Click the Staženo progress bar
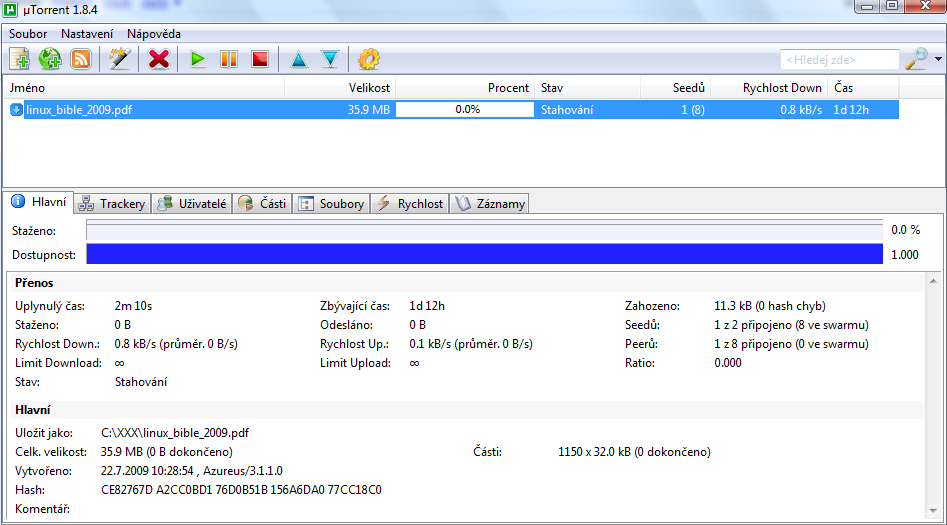 click(484, 231)
